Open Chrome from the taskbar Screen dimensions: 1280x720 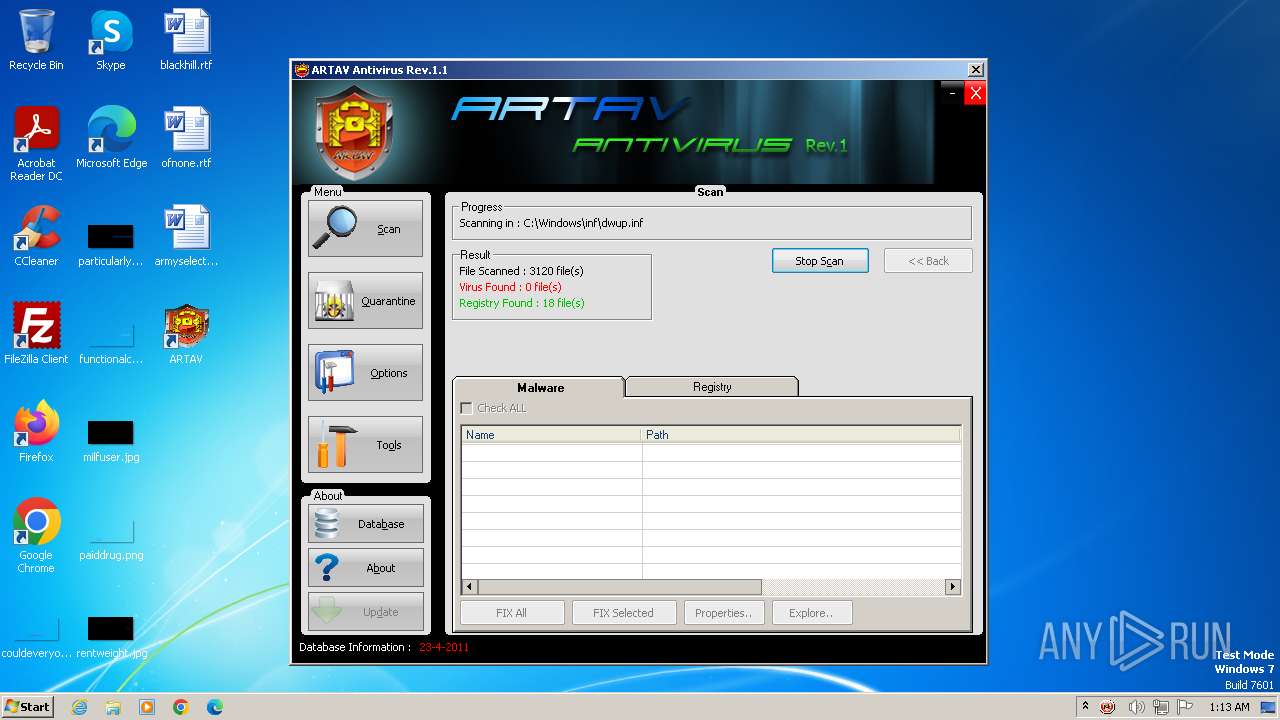[181, 707]
